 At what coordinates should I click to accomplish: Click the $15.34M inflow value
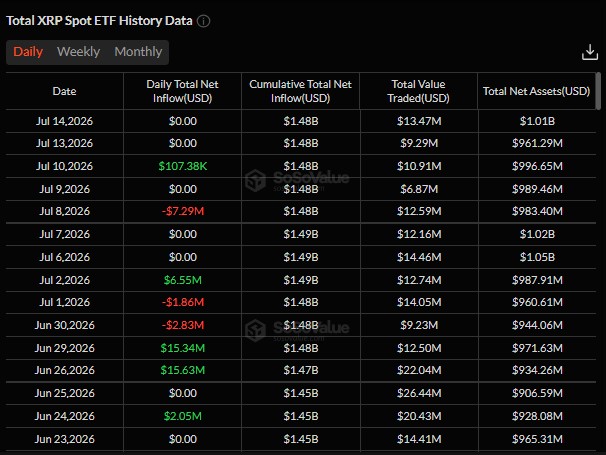(182, 348)
